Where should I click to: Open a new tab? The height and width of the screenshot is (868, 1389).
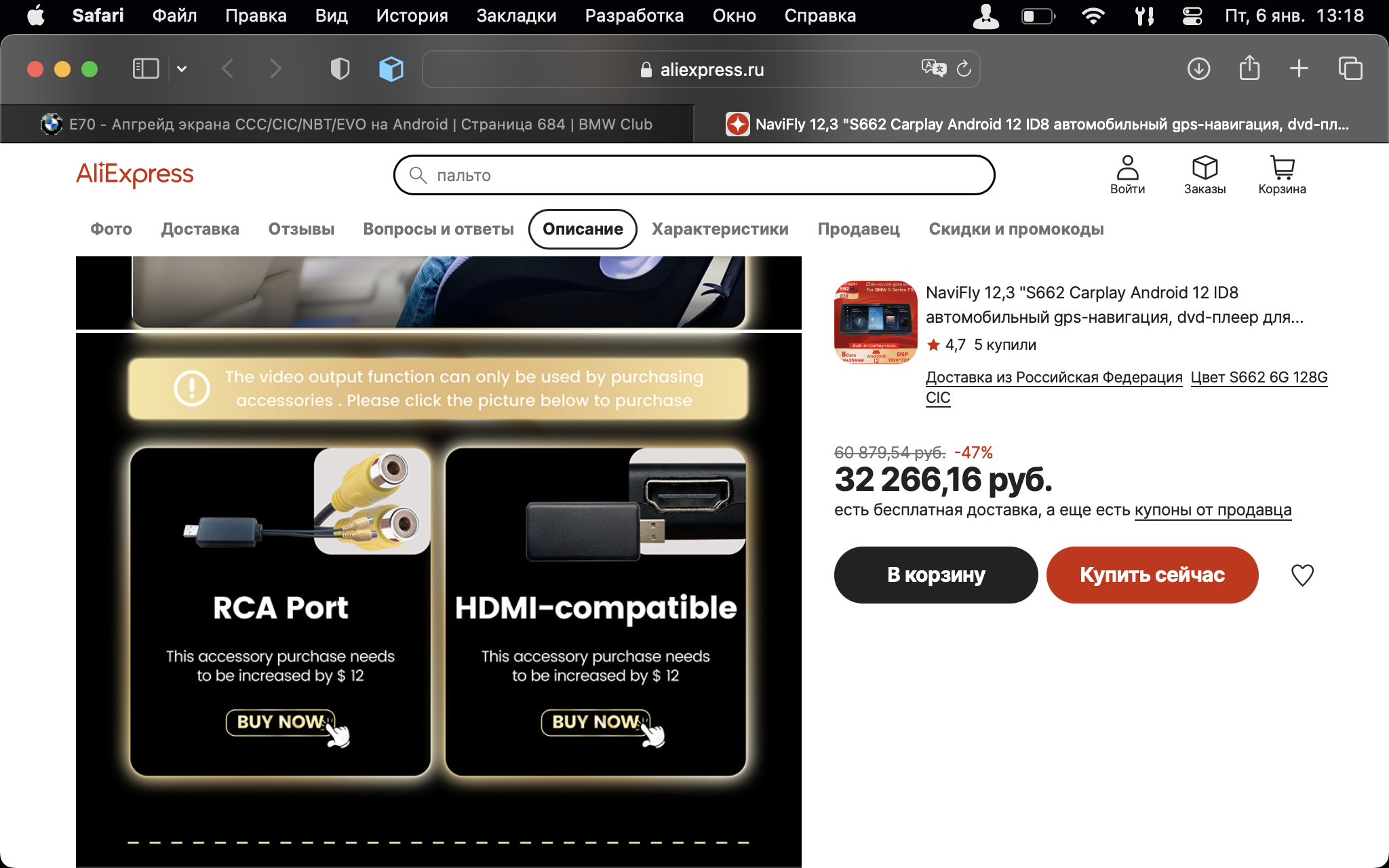click(x=1299, y=68)
